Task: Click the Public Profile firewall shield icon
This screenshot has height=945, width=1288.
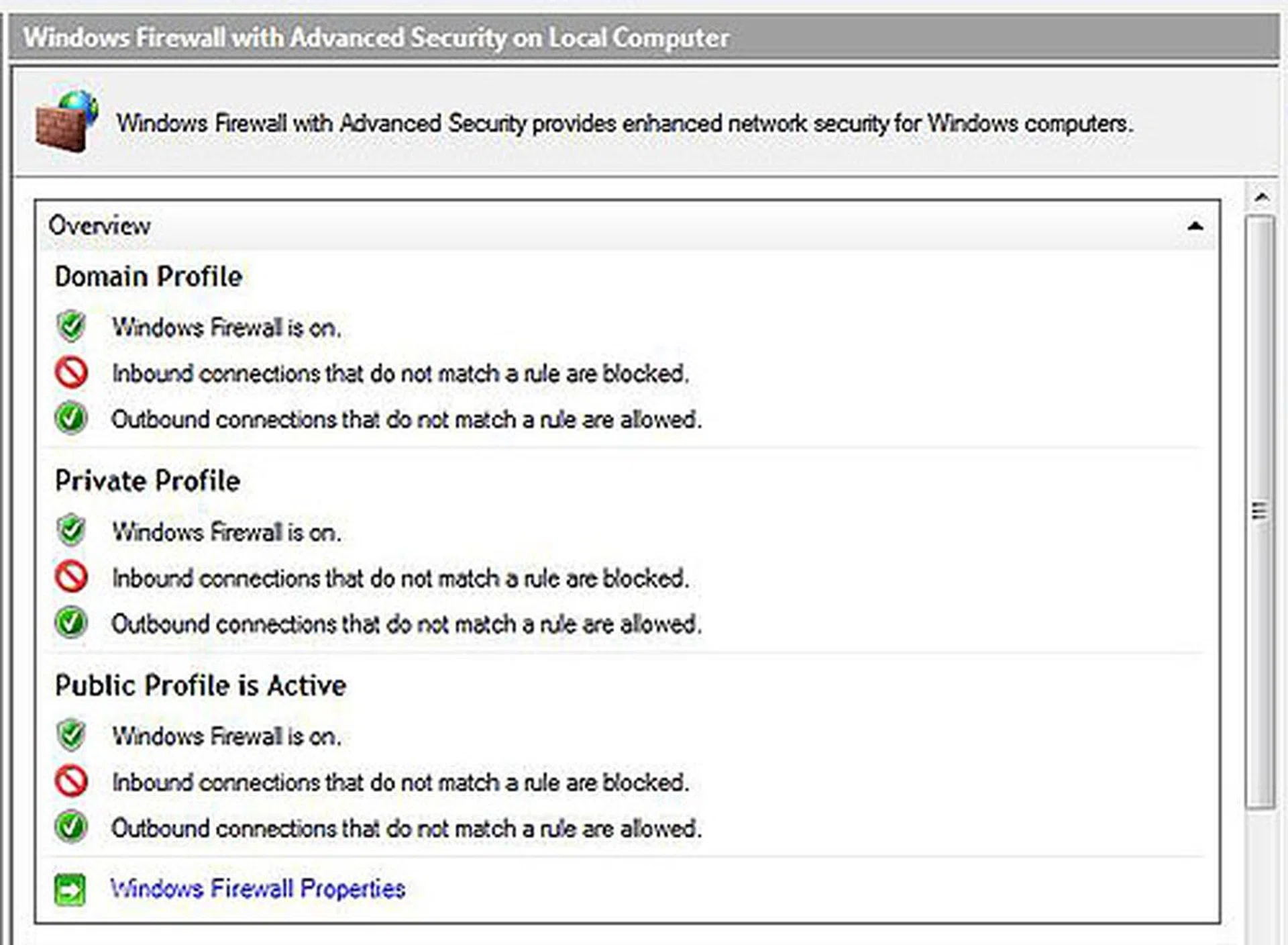Action: [x=70, y=736]
